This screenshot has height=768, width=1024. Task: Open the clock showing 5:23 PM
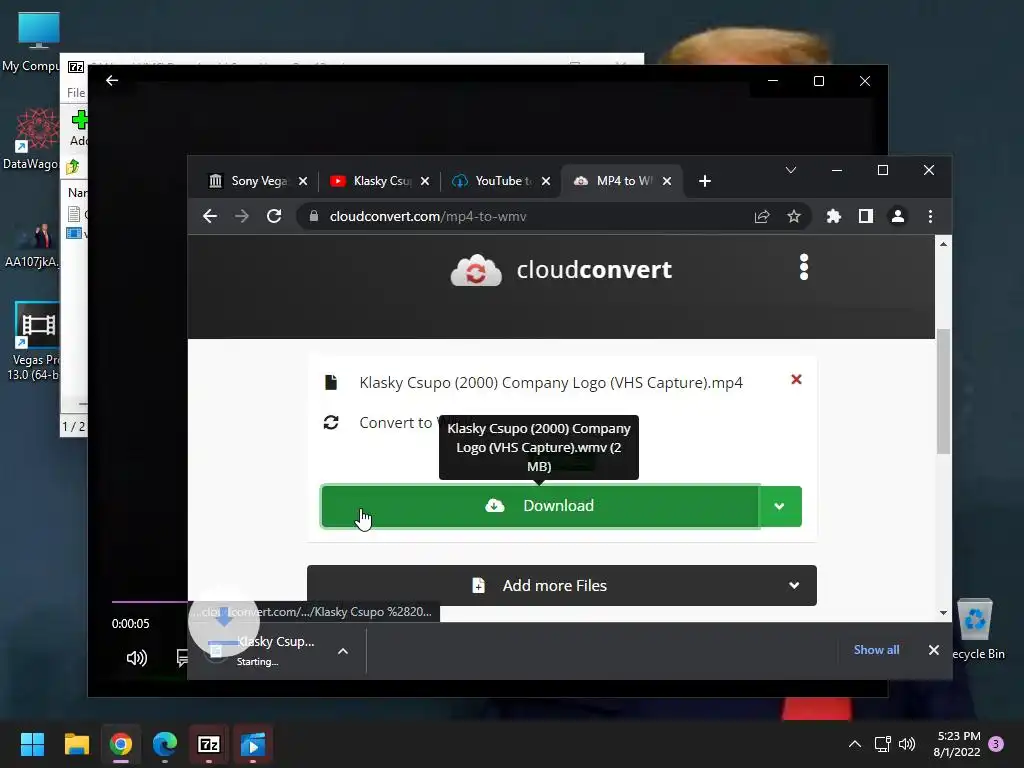pyautogui.click(x=957, y=744)
